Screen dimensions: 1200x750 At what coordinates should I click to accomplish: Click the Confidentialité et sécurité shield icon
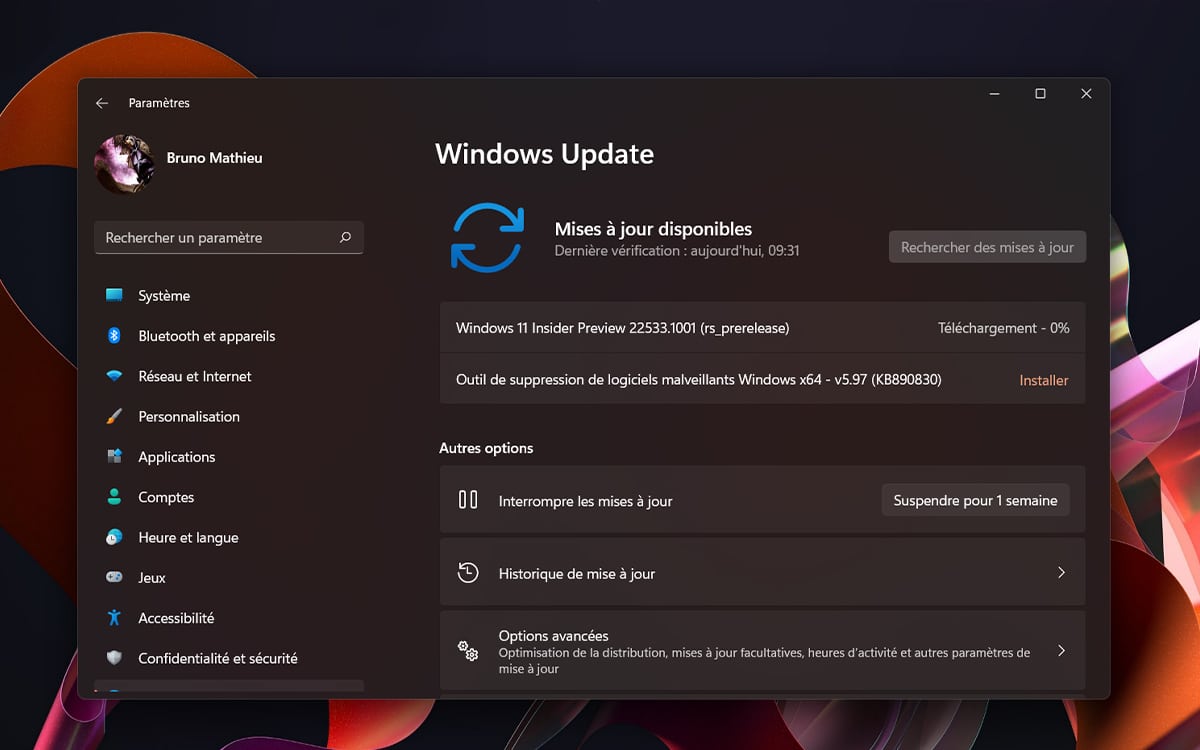pos(114,658)
